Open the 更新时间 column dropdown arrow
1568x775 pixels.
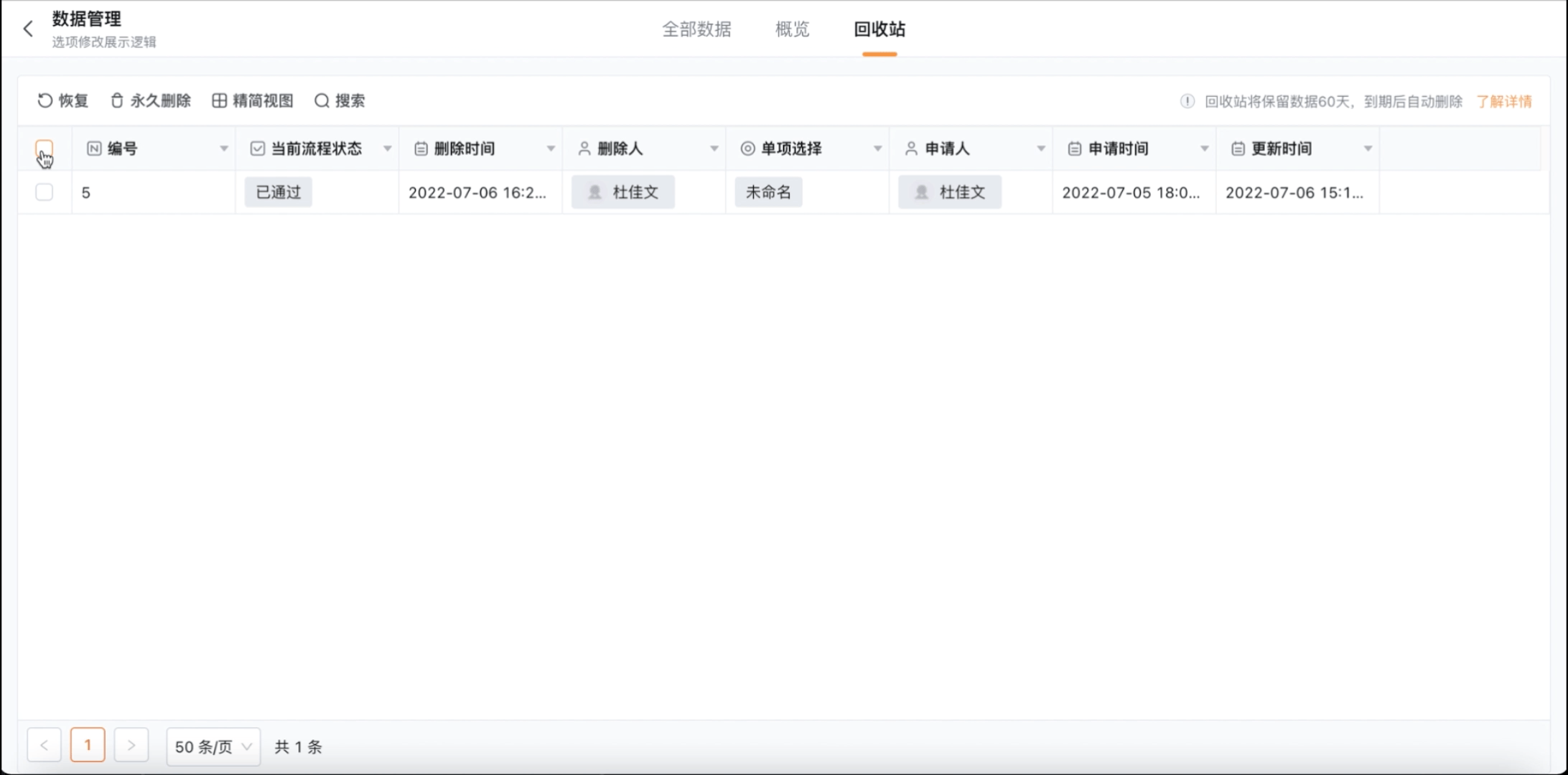point(1368,149)
